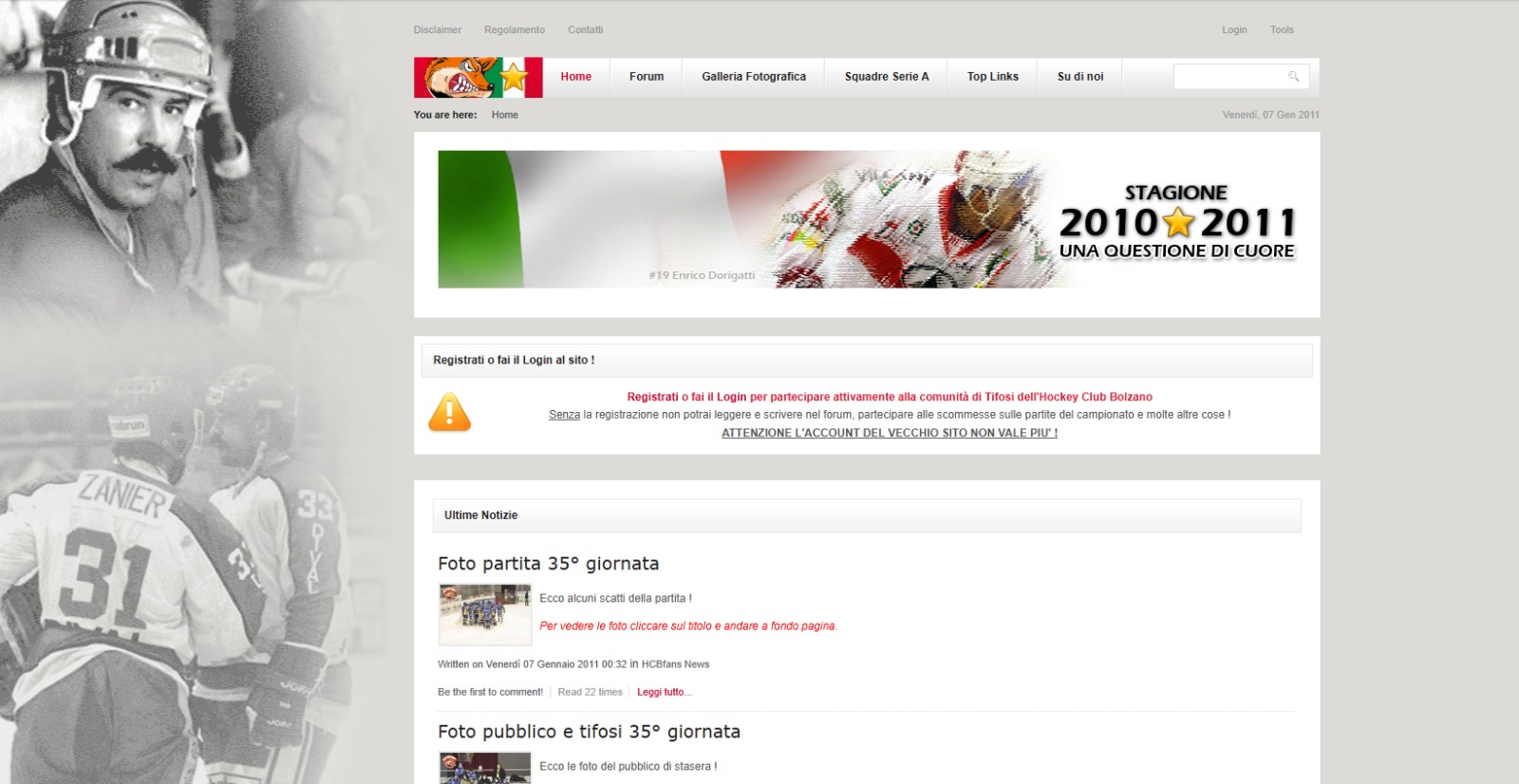Screen dimensions: 1519x784
Task: Open article 'Foto partita 35° giornata'
Action: 548,564
